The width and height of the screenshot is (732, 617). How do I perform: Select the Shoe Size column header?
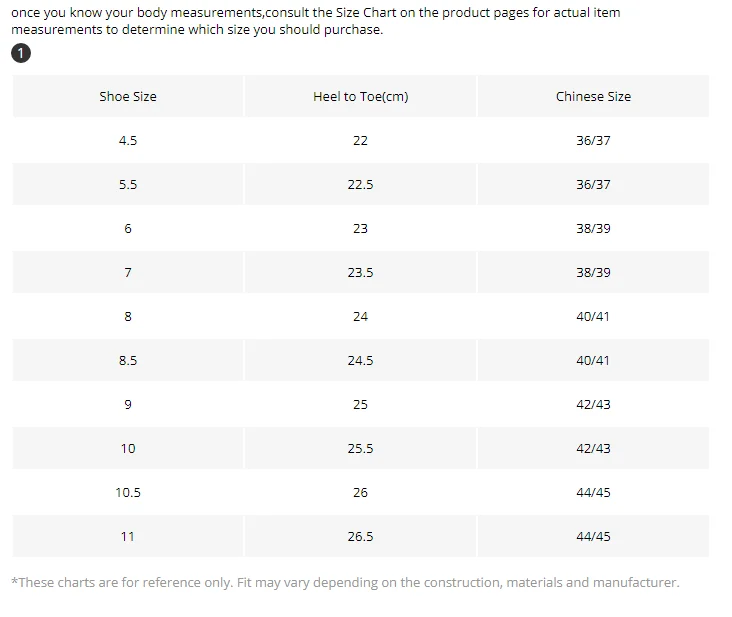pos(128,97)
